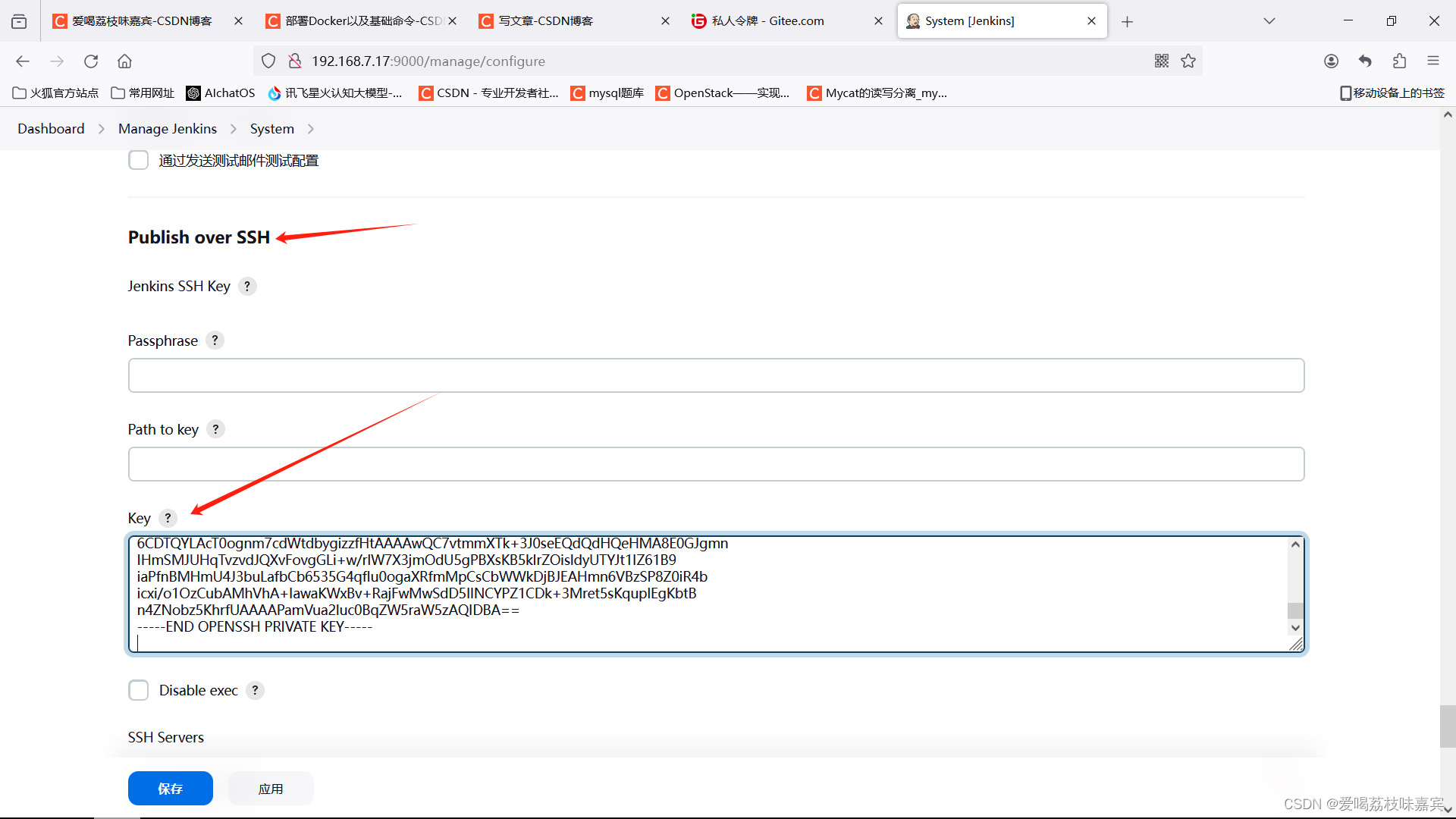Click the undo close tab arrow icon
Screen dimensions: 1456x819
pos(1365,61)
